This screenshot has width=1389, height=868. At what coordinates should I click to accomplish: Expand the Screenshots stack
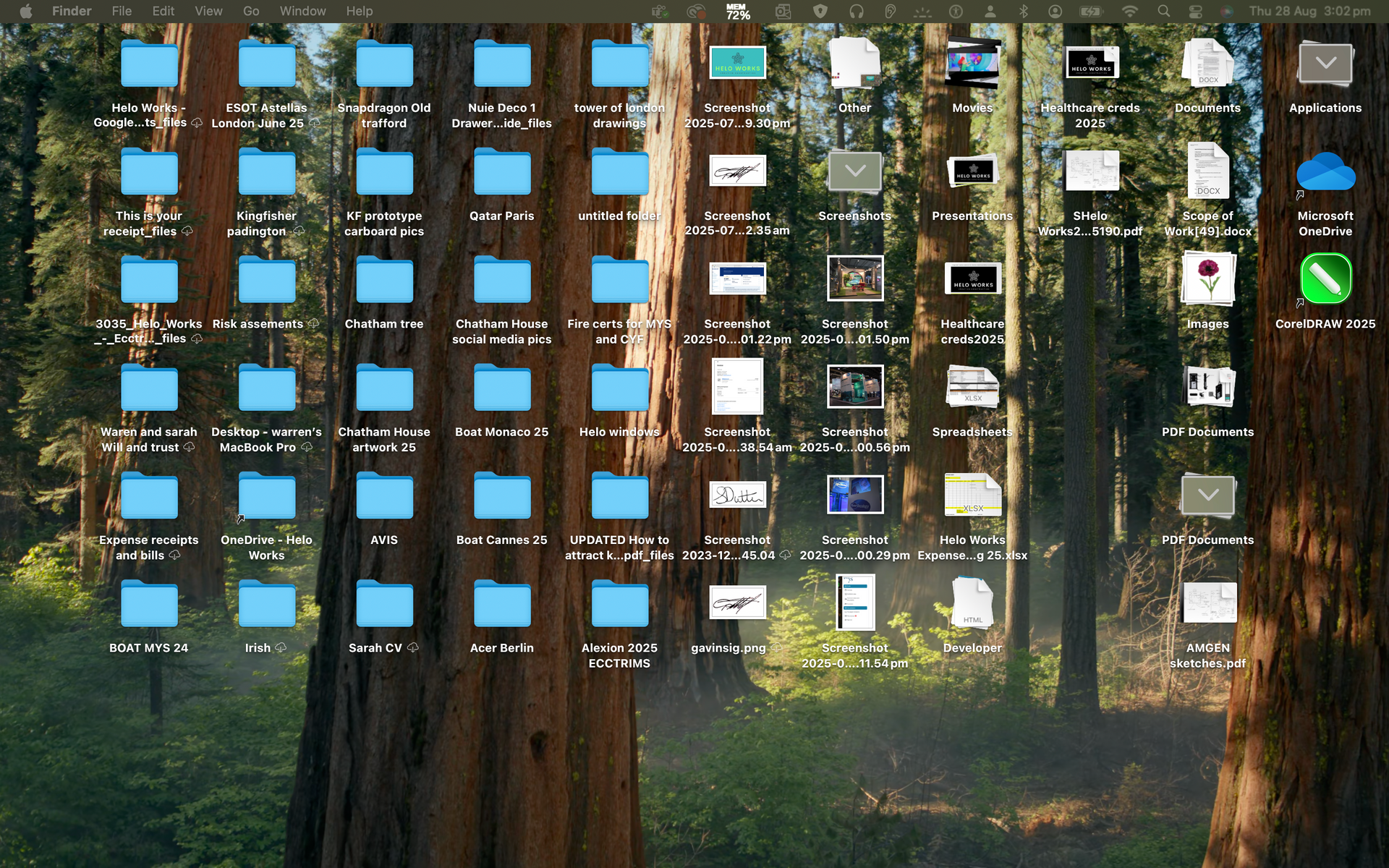tap(854, 172)
